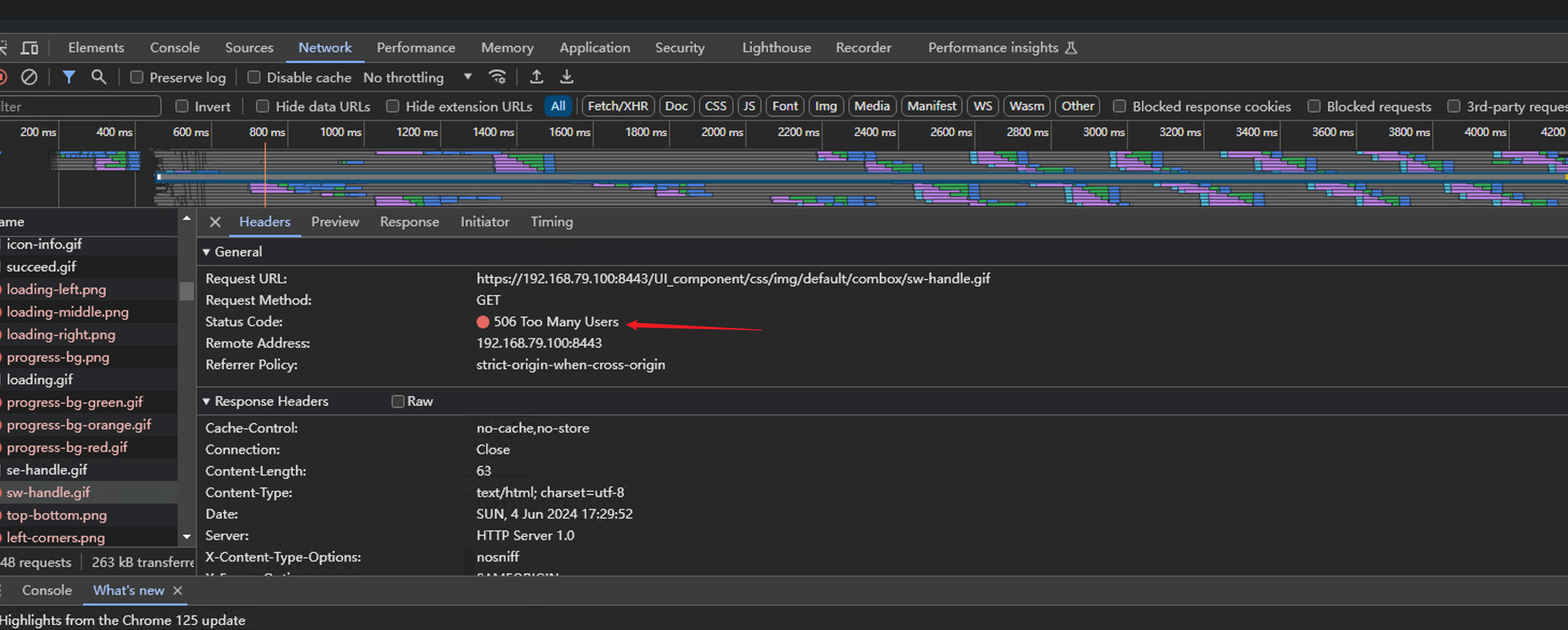Filter by Media requests
The width and height of the screenshot is (1568, 630).
(872, 106)
